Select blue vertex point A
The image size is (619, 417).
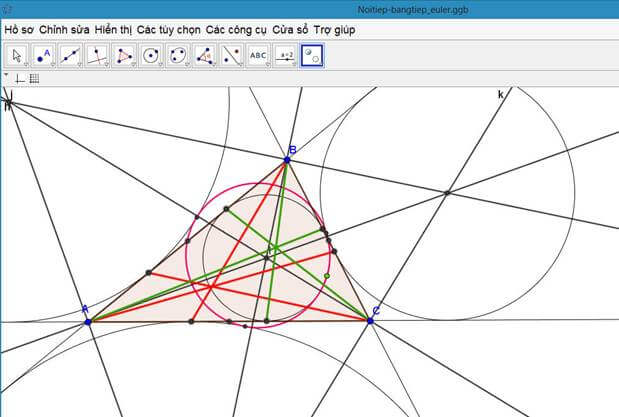click(88, 322)
